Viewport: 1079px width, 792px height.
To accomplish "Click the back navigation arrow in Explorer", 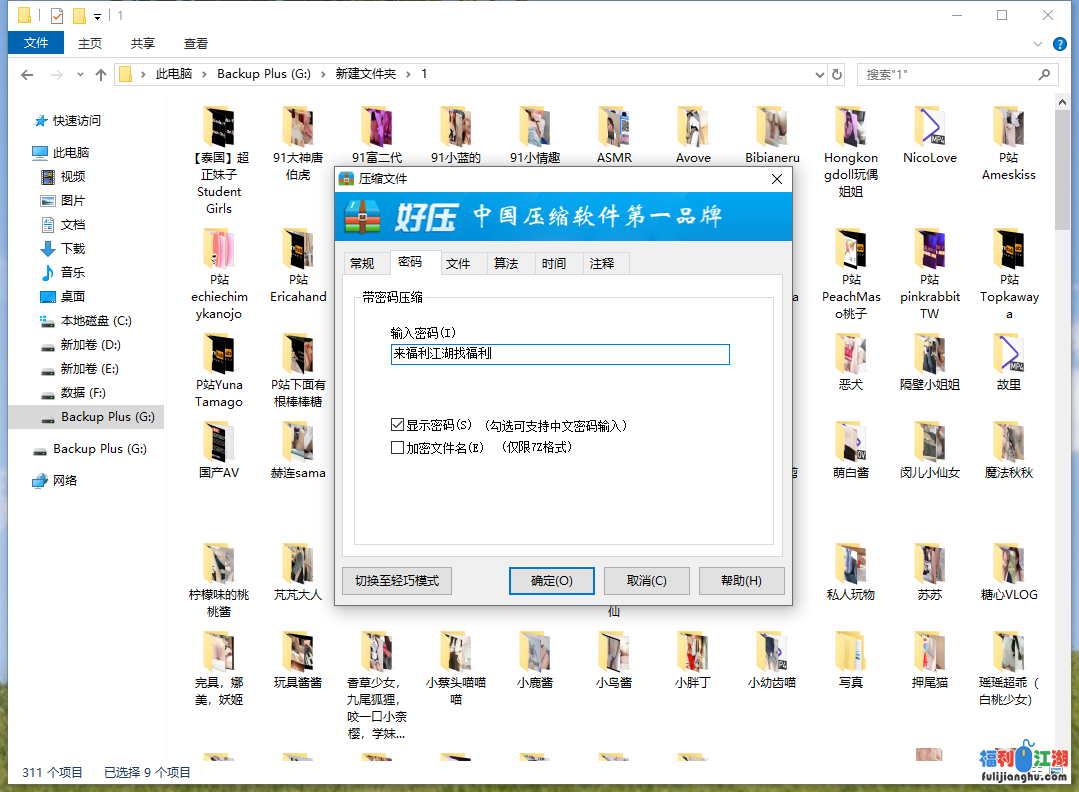I will 26,74.
